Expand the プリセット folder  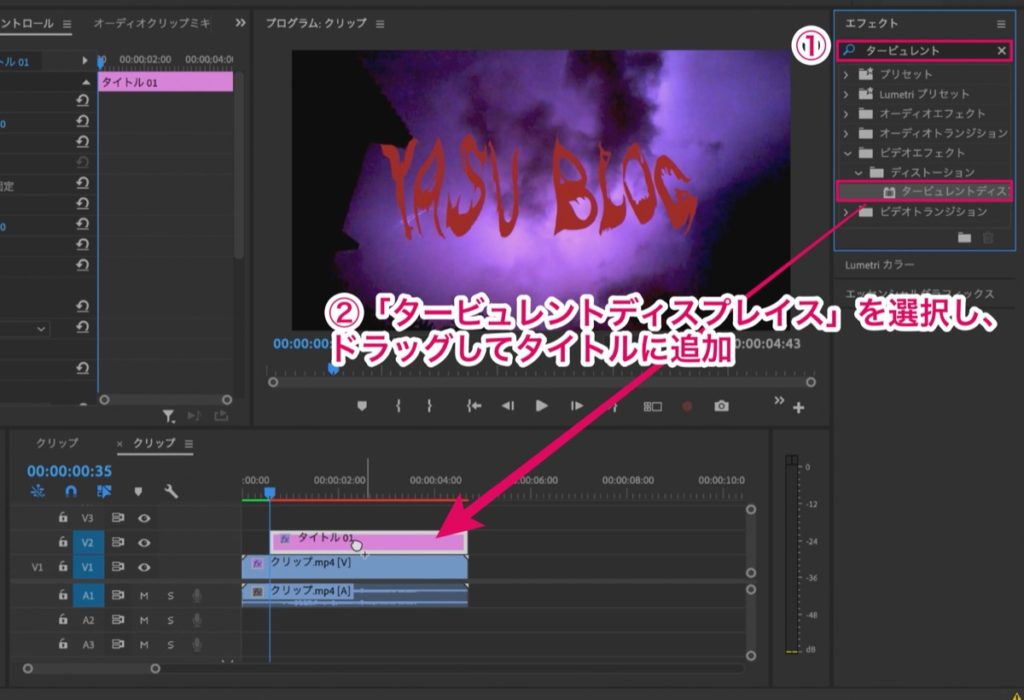(846, 74)
